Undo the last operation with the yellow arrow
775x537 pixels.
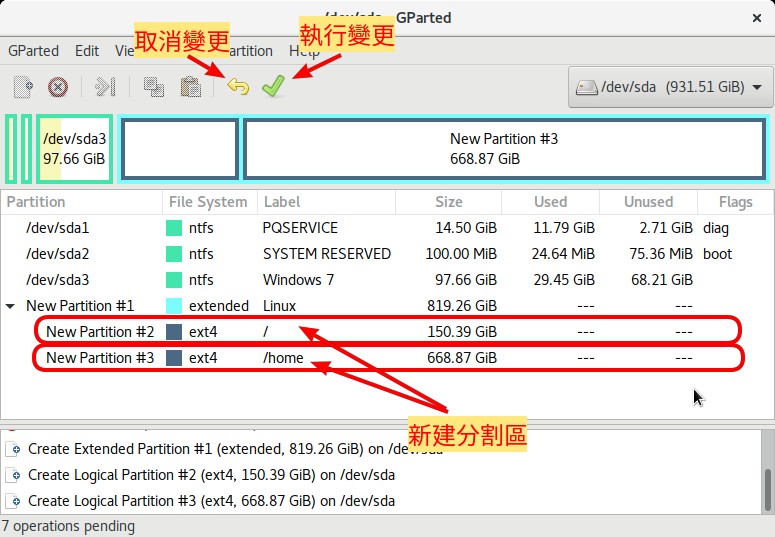coord(238,87)
